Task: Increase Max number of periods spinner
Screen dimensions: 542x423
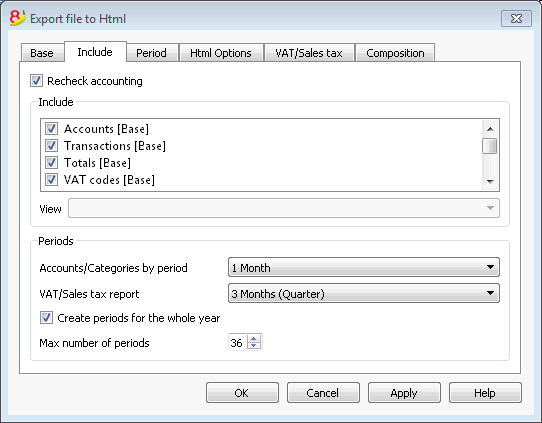Action: 254,339
